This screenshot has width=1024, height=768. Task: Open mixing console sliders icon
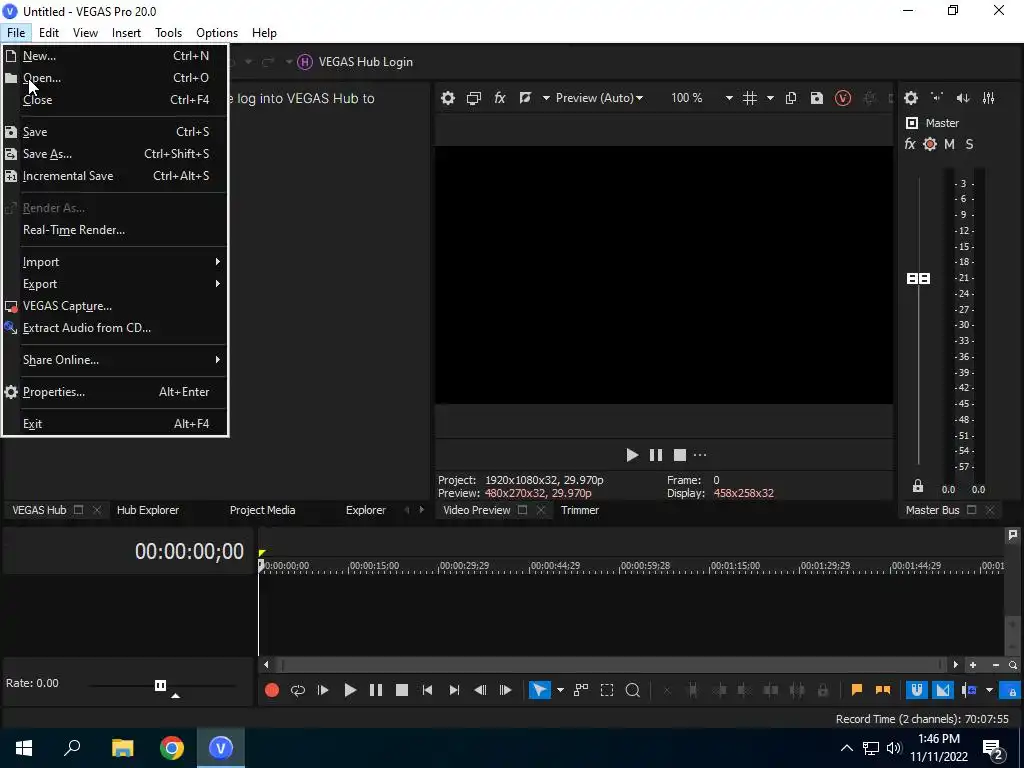[989, 98]
